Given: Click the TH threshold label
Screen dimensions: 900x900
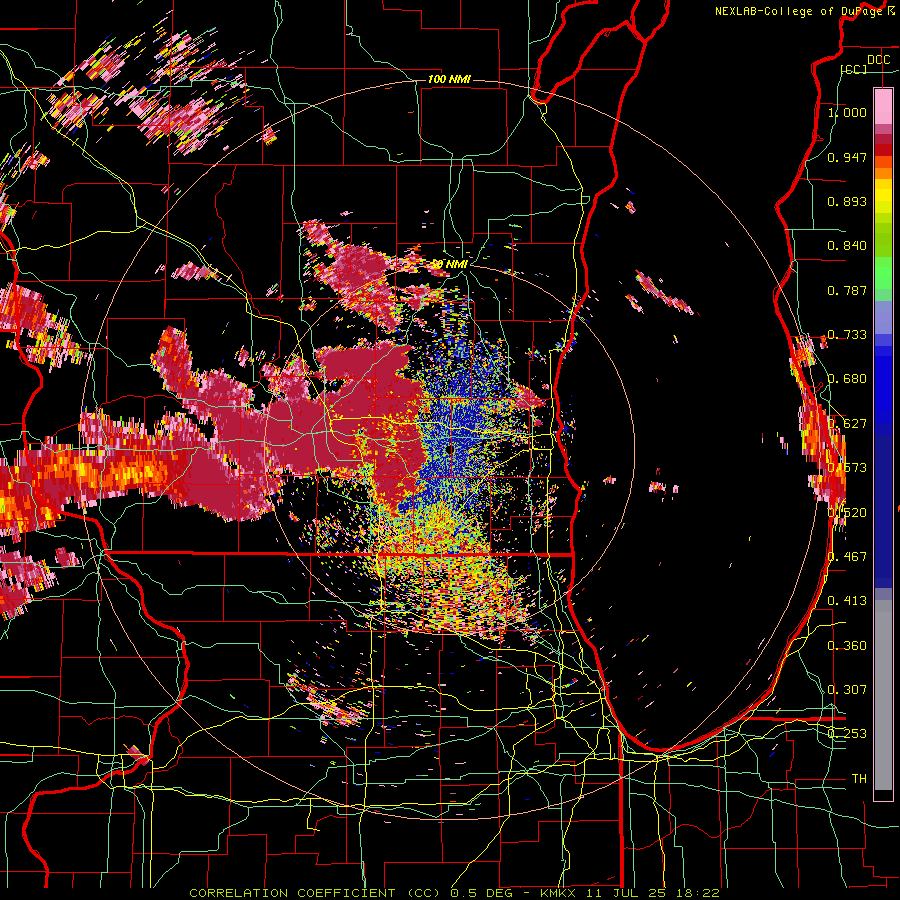Looking at the screenshot, I should 859,779.
